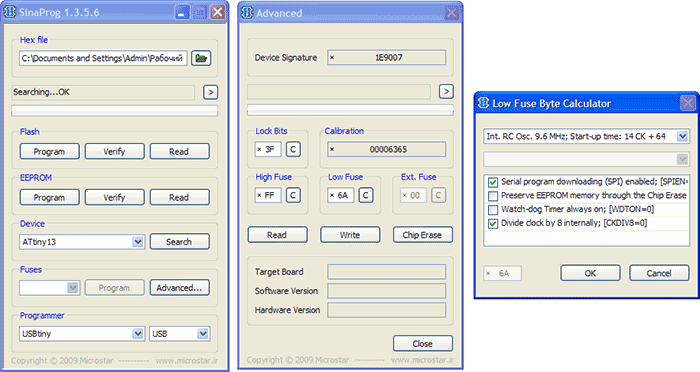Open the ATtiny13 device dropdown
This screenshot has width=700, height=372.
(x=138, y=242)
